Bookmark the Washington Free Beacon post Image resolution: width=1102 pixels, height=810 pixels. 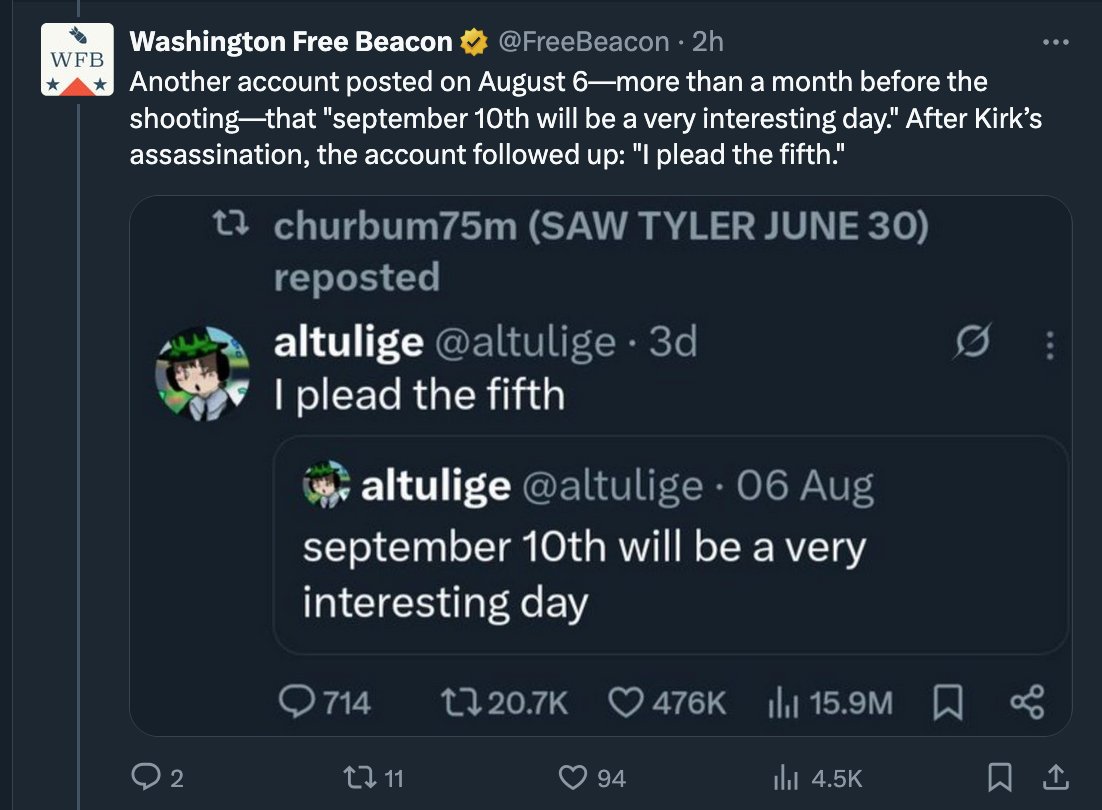[999, 777]
